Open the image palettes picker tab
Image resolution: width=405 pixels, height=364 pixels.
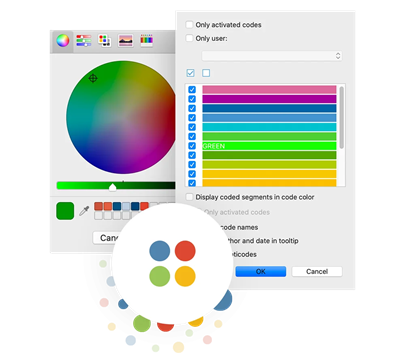click(125, 41)
